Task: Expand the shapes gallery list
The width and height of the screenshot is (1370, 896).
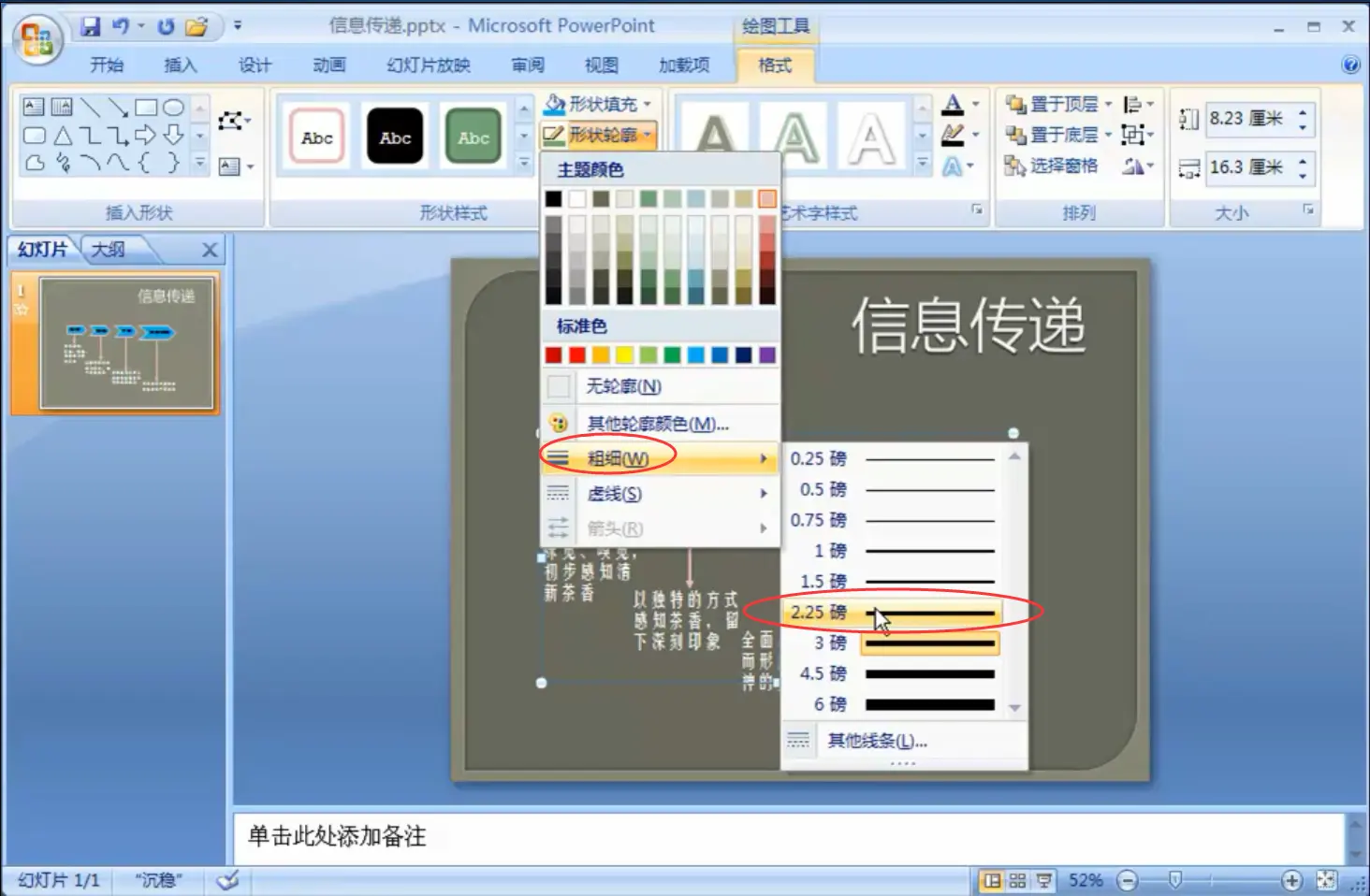Action: [199, 164]
